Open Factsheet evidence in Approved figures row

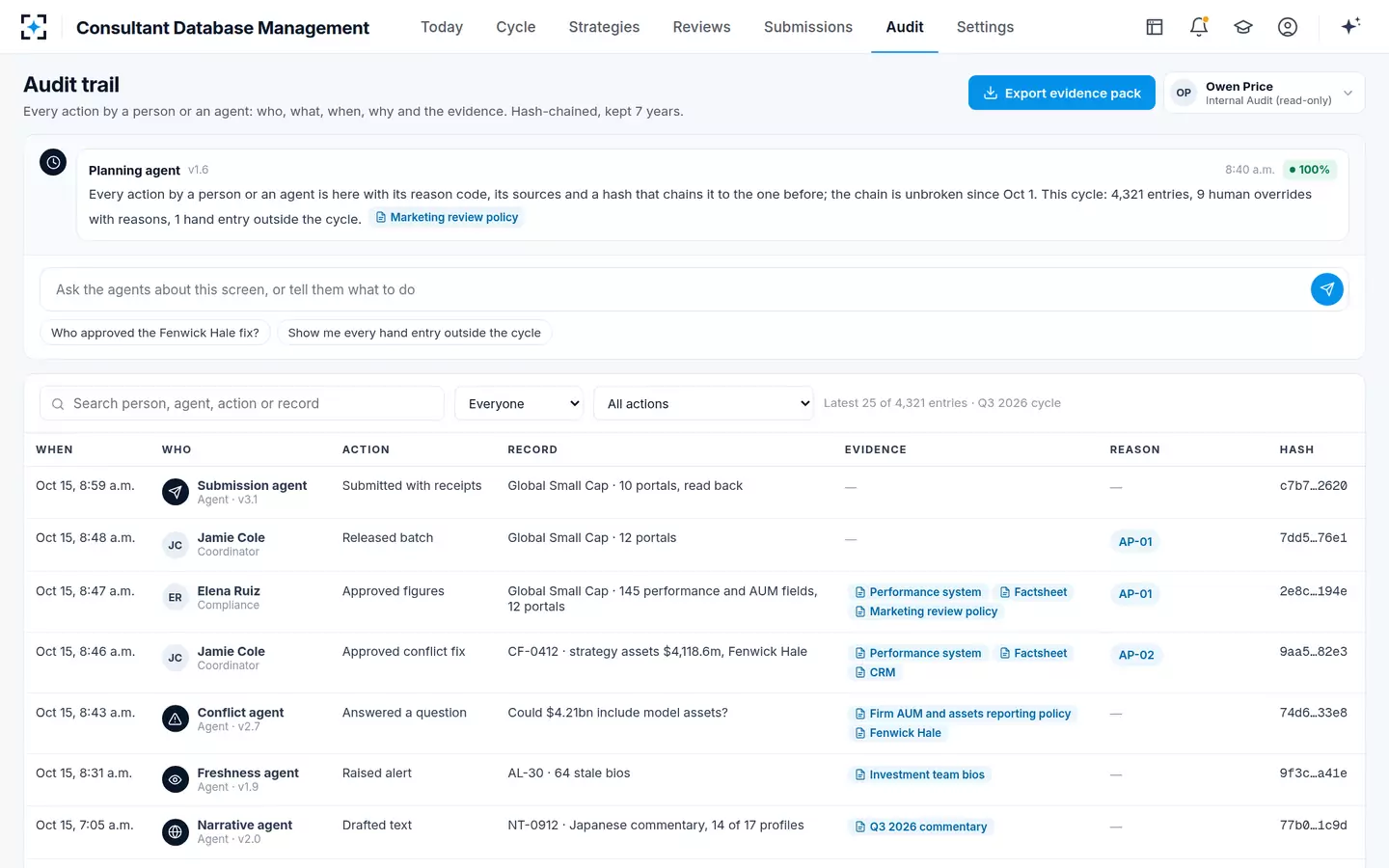pos(1033,592)
